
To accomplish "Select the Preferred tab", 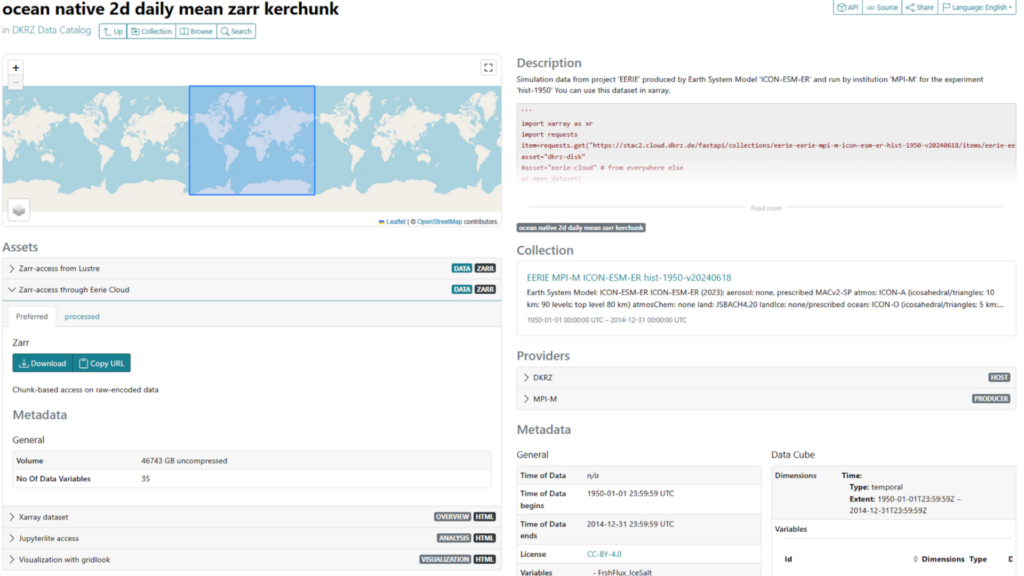I will (x=31, y=316).
